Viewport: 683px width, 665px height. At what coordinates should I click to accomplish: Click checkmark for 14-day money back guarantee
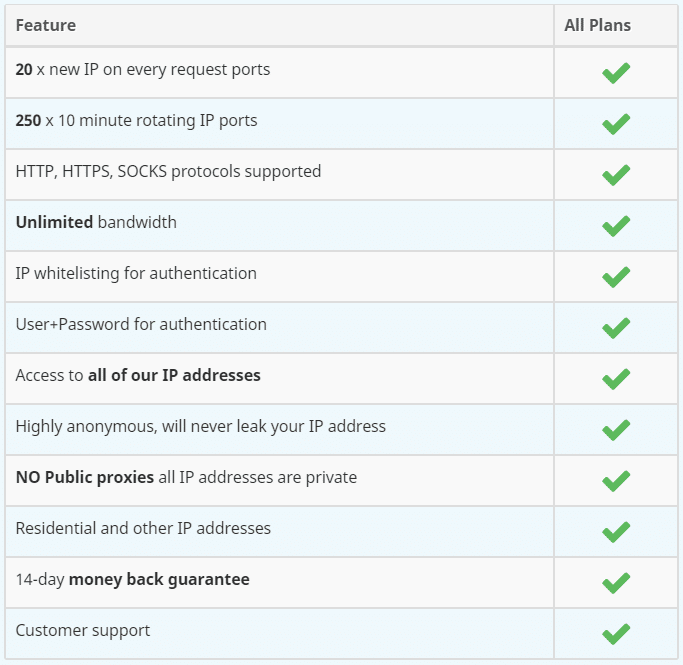click(616, 582)
